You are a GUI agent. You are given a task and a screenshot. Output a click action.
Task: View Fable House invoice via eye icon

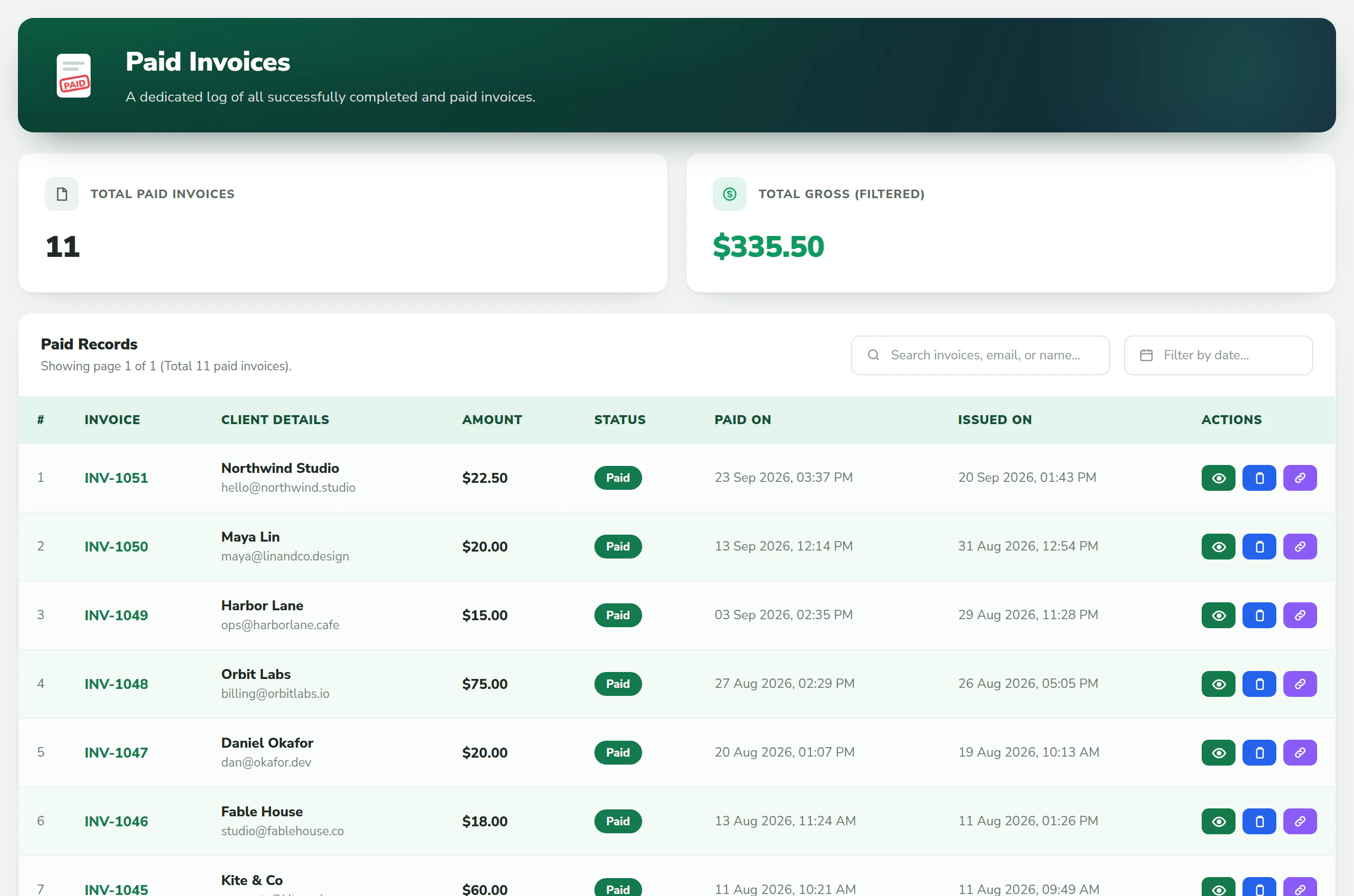(1218, 821)
